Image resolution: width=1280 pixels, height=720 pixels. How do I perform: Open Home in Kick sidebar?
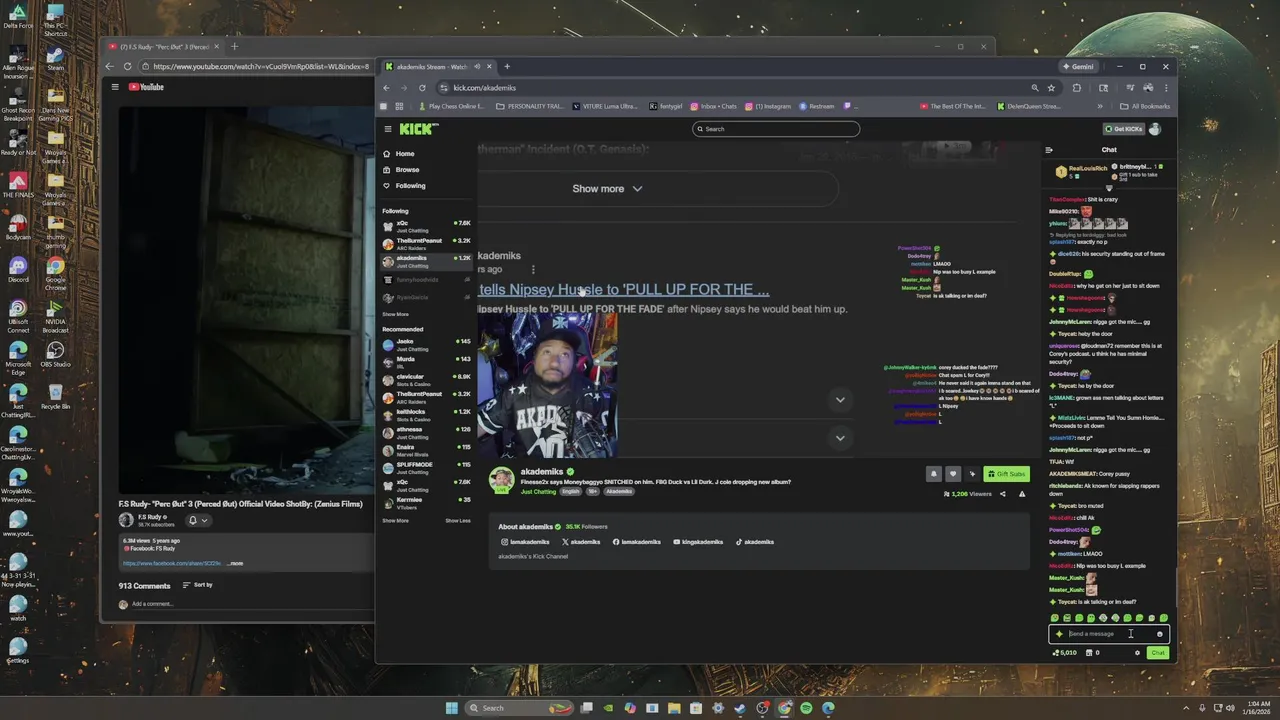point(398,154)
